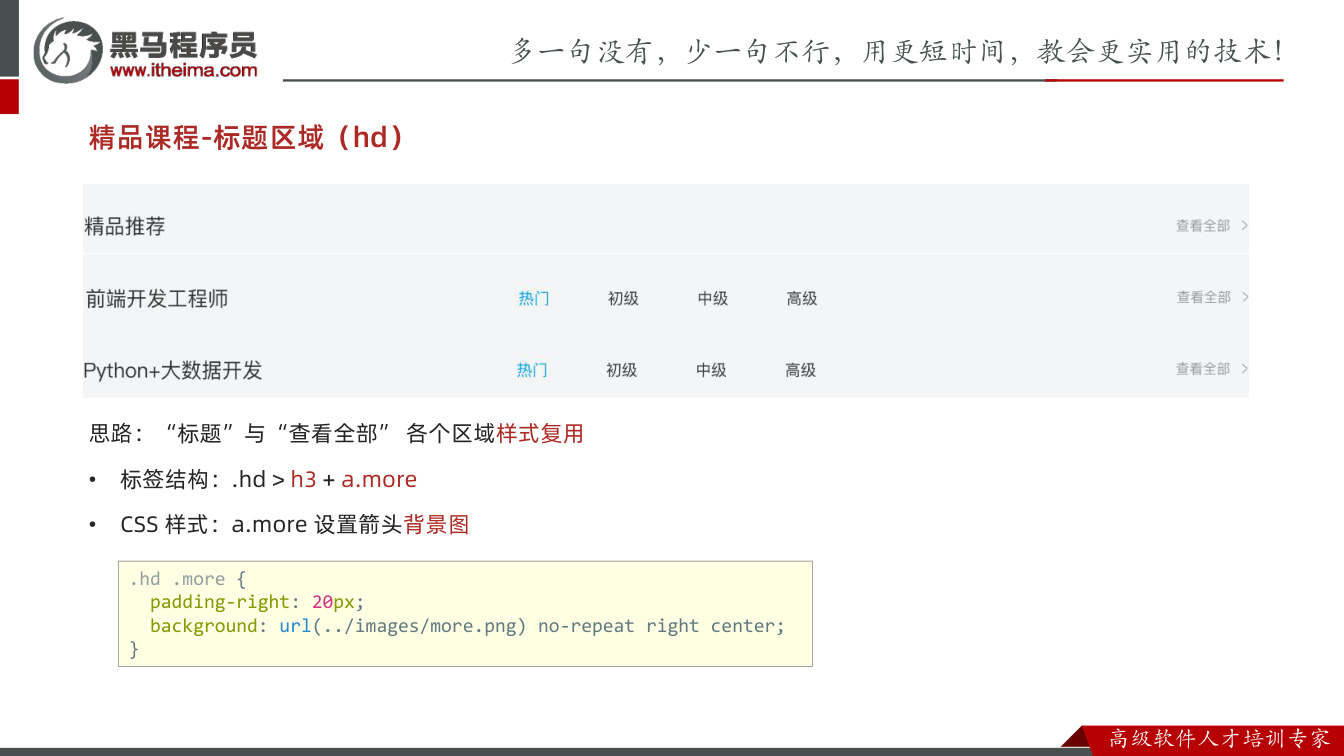Click the itheima horse logo icon
1344x756 pixels.
[68, 50]
